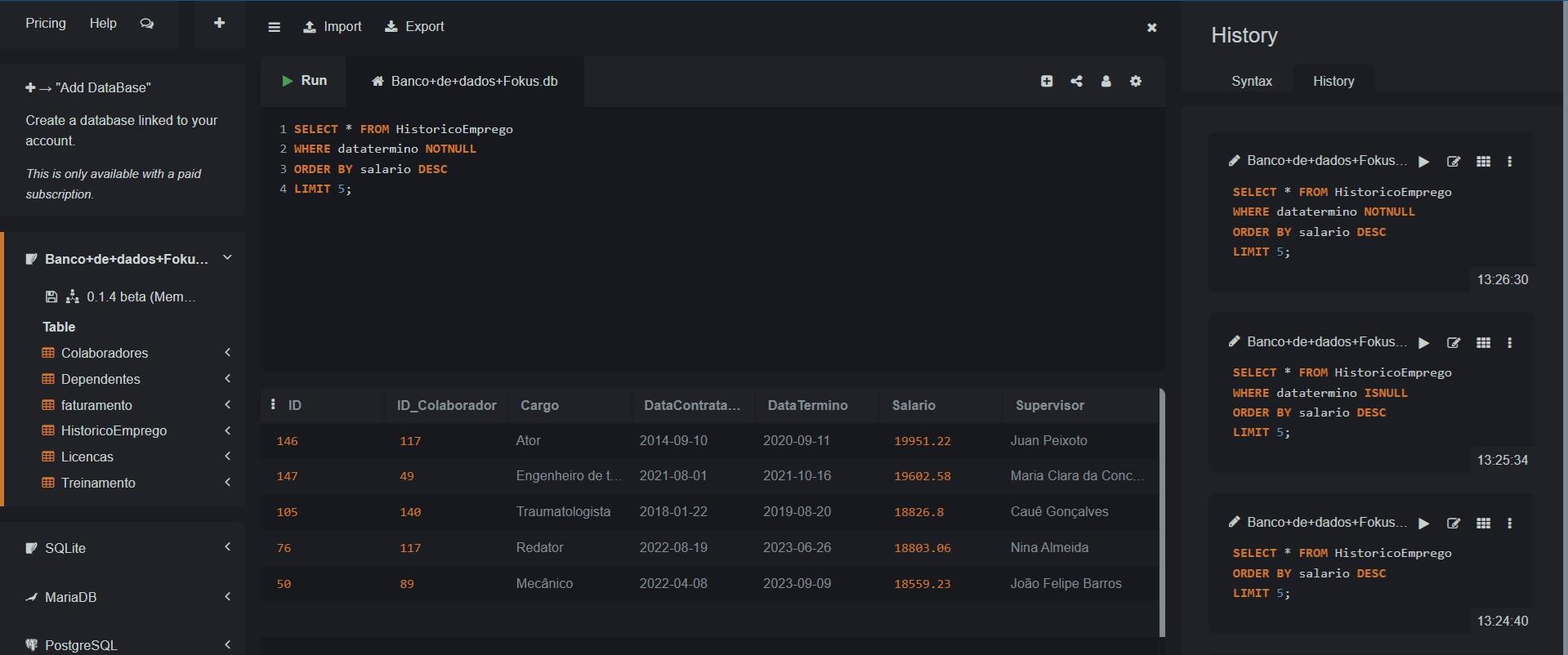Click the Add DataBase link
This screenshot has width=1568, height=655.
tap(88, 87)
